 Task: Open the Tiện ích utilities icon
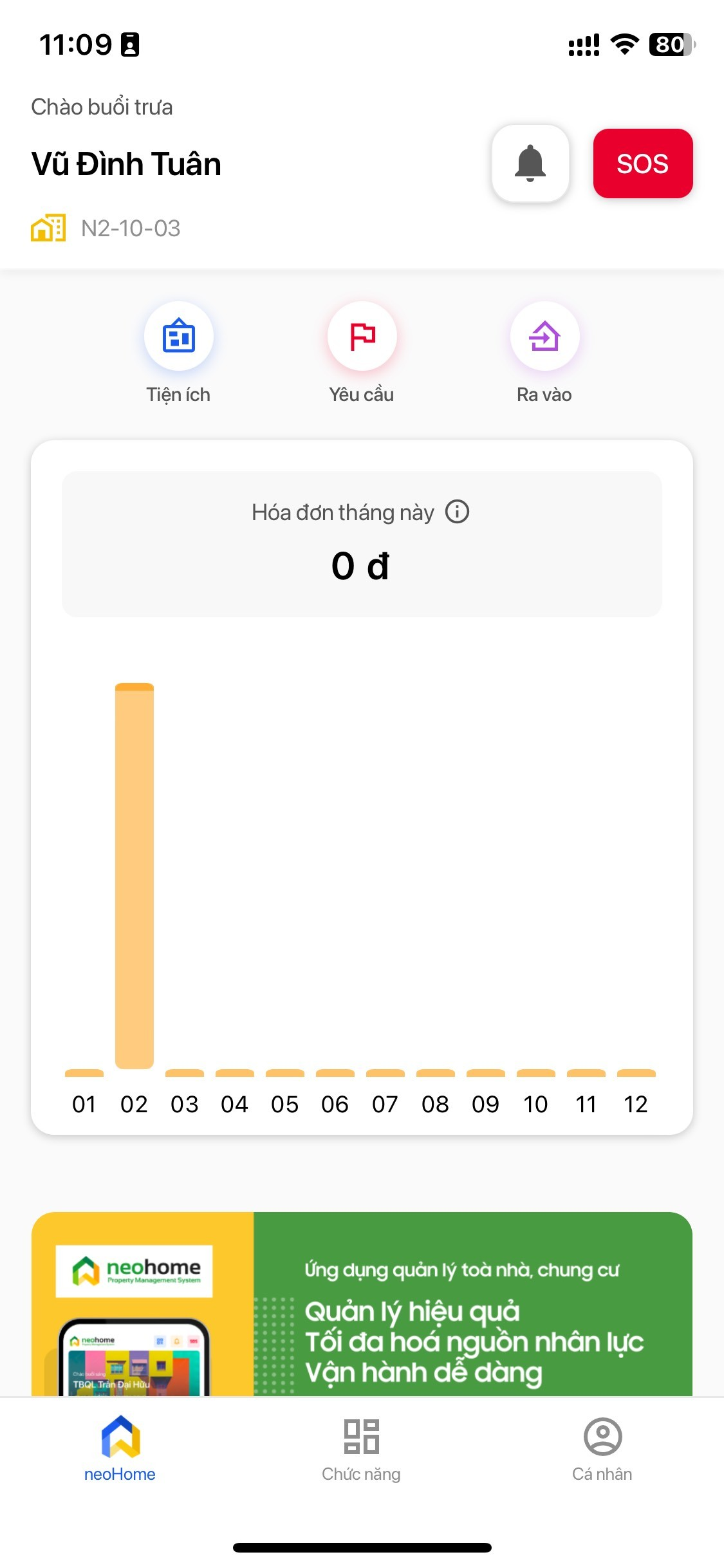click(179, 337)
